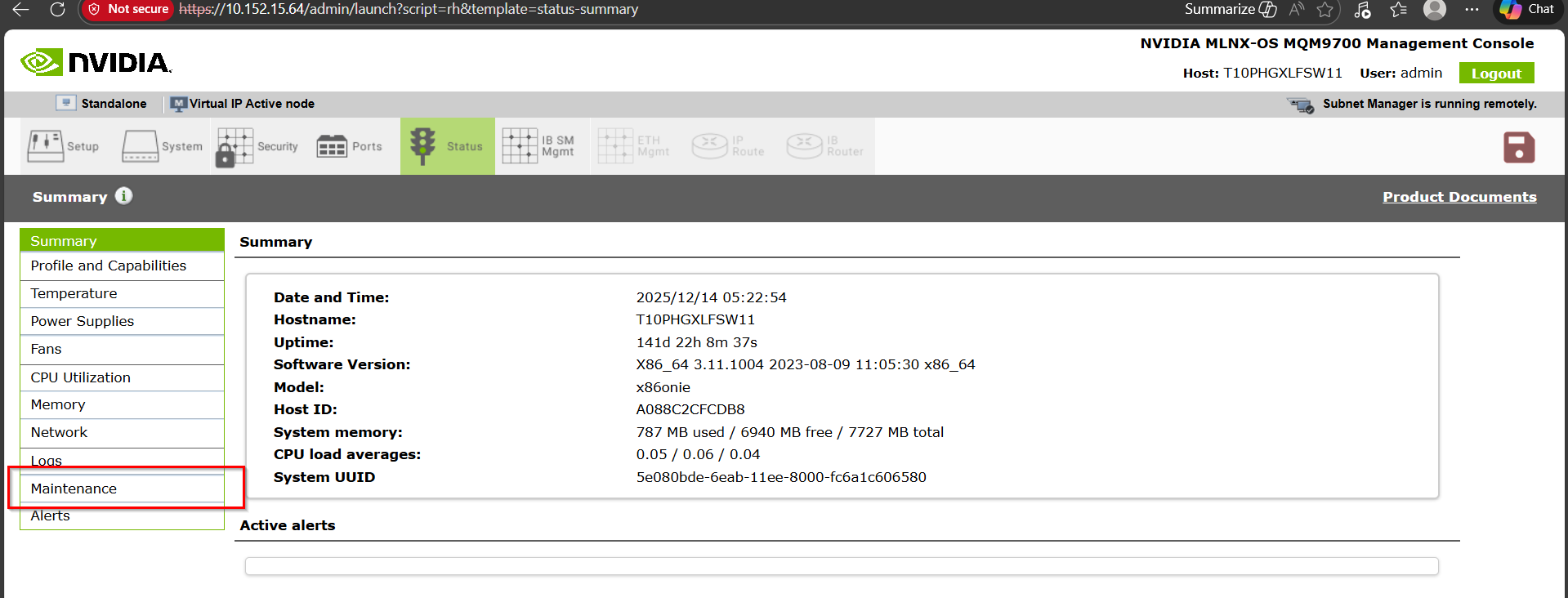Viewport: 1568px width, 598px height.
Task: Open the Security padlock icon
Action: point(235,147)
